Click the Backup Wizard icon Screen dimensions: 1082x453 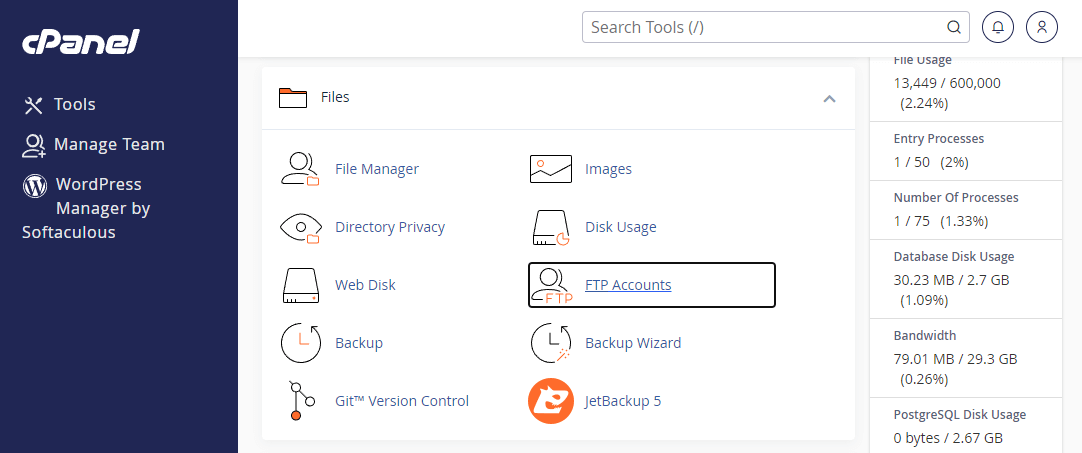tap(551, 343)
